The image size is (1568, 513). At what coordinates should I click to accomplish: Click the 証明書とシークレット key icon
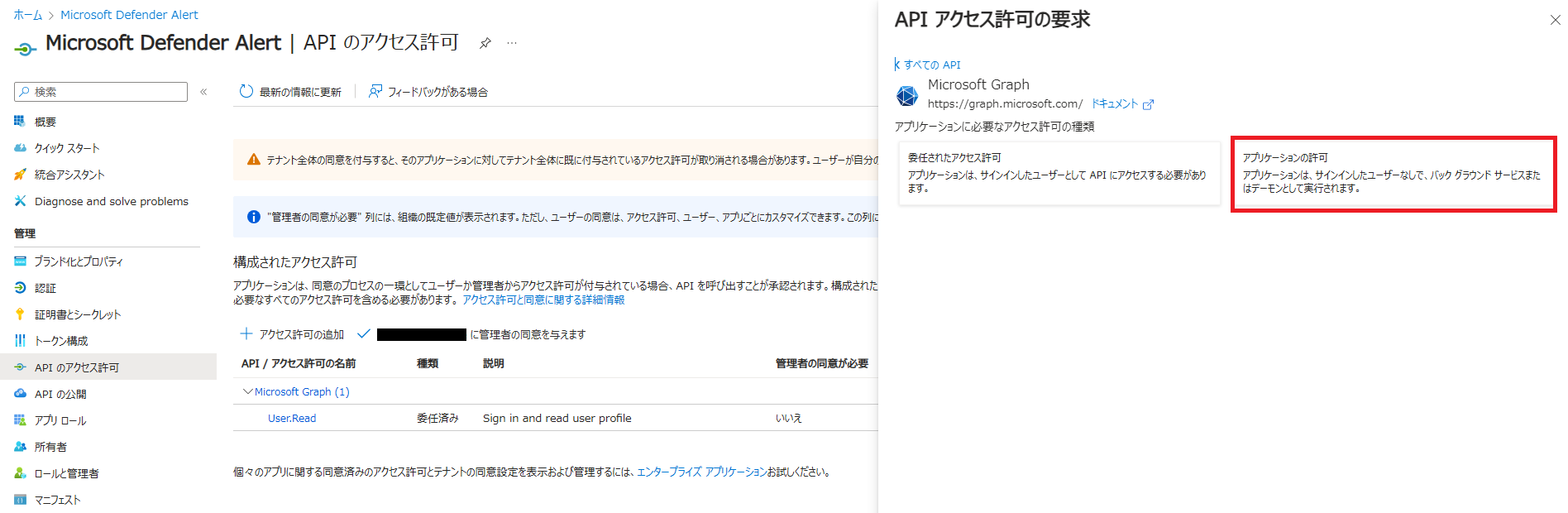20,314
